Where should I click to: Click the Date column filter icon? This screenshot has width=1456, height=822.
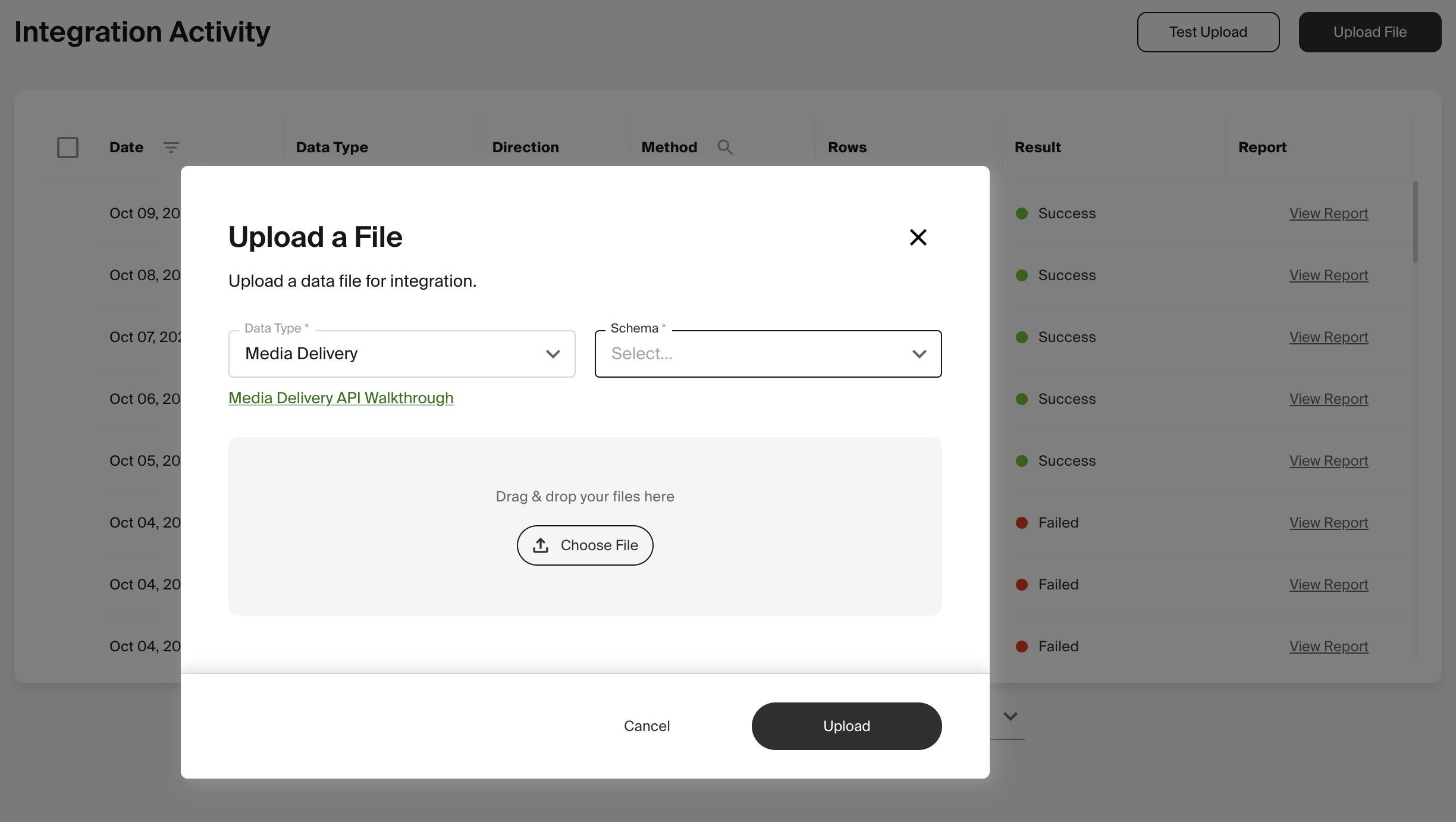click(171, 148)
